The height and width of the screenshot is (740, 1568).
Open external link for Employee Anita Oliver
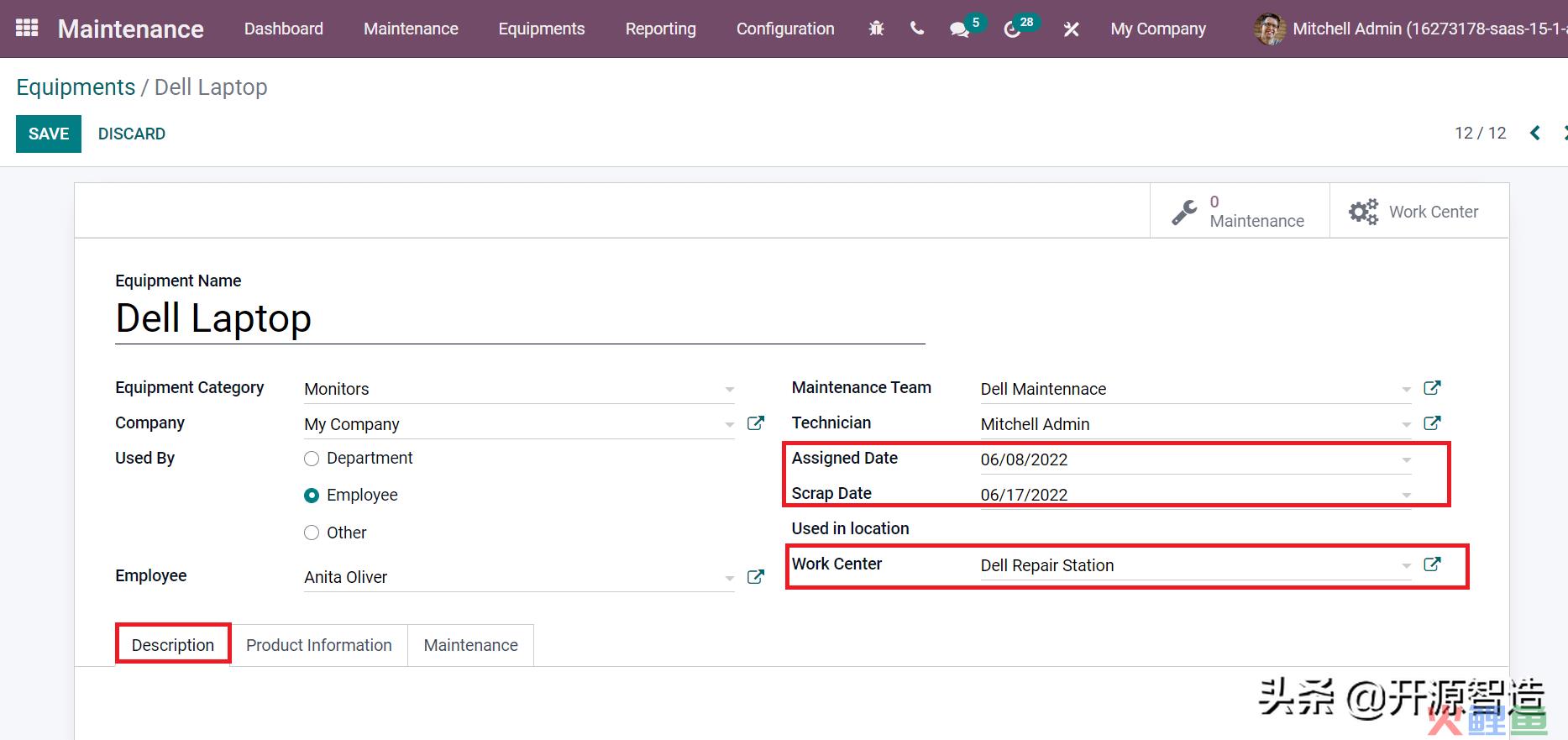[756, 576]
